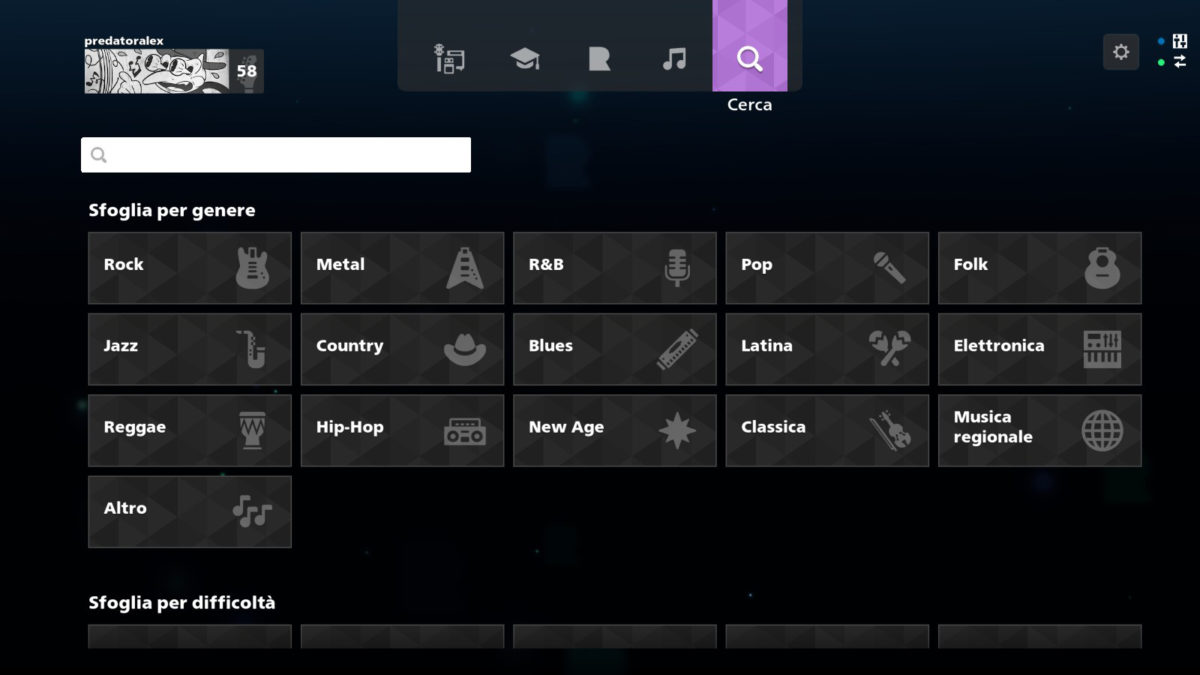Go to the R logo home tab
The height and width of the screenshot is (675, 1200).
tap(599, 59)
